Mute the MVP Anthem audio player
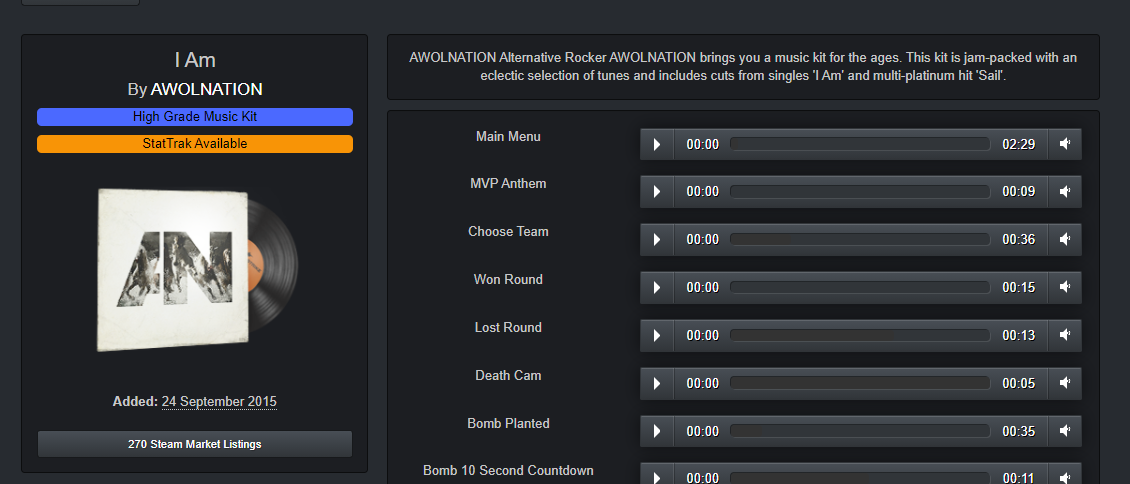Screen dimensions: 1130x484 pos(1064,192)
